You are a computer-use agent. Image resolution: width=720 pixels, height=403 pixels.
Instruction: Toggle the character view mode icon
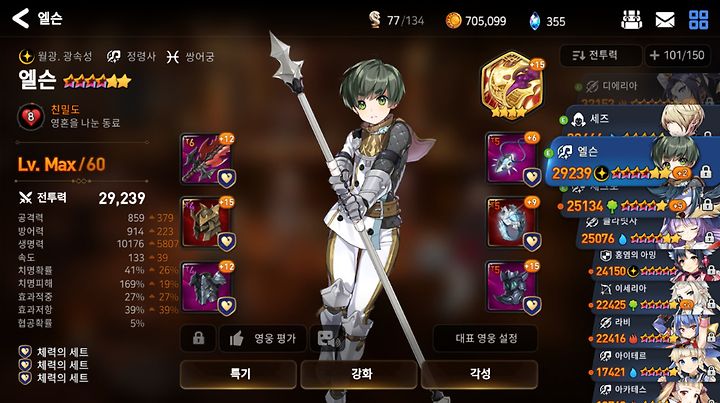(x=327, y=339)
